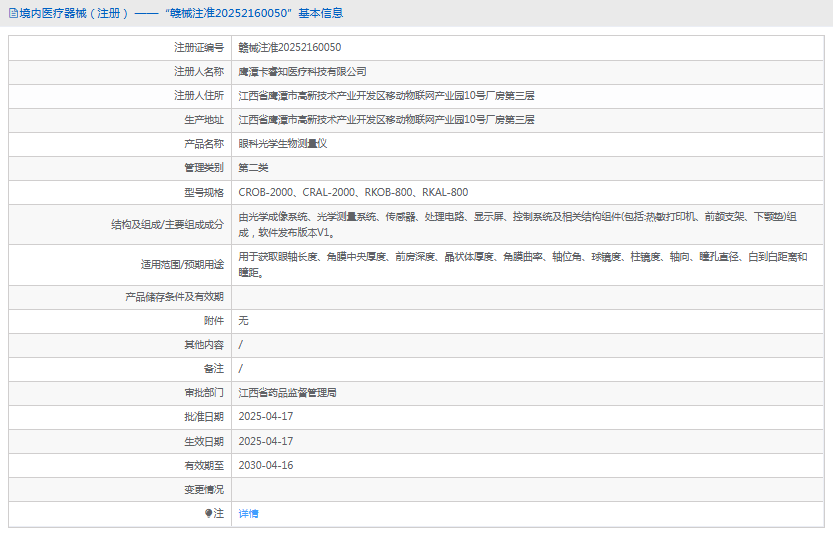
Task: Select the structure description starting 由光学成像系统
Action: tap(517, 224)
